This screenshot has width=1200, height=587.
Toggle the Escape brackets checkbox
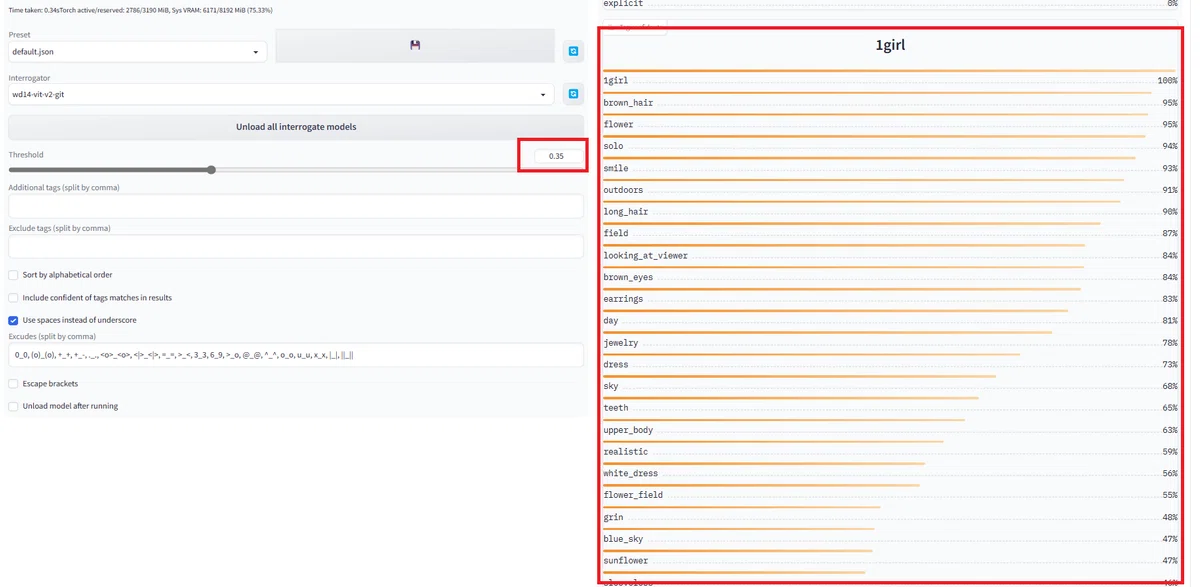[x=13, y=384]
